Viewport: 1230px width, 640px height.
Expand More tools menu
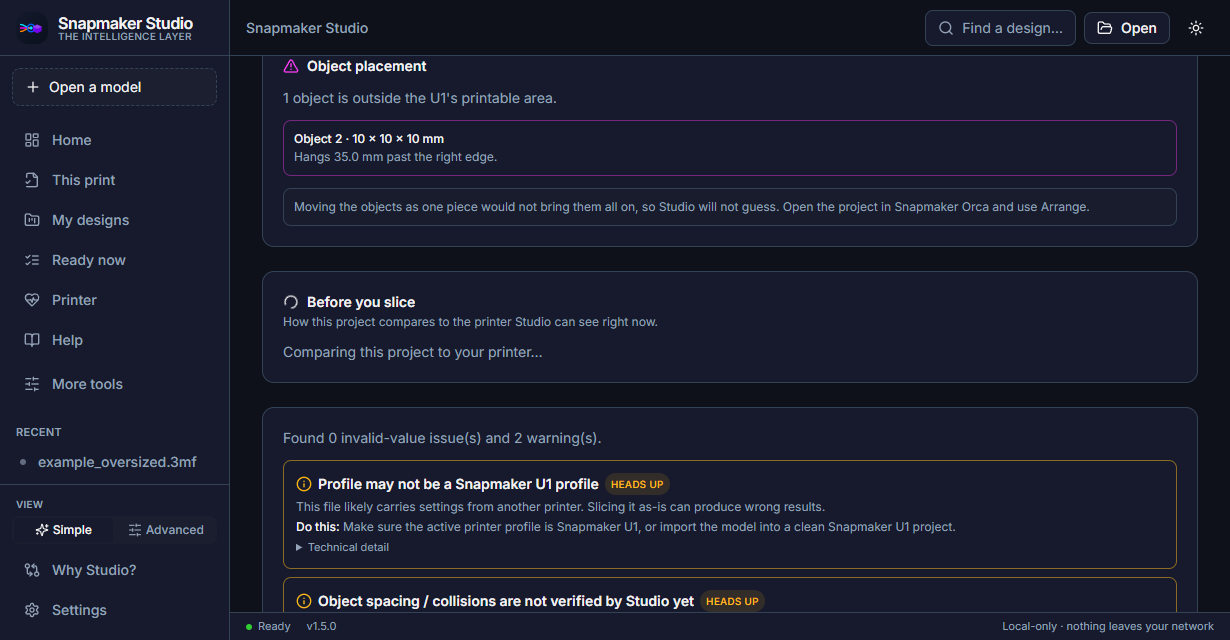114,384
